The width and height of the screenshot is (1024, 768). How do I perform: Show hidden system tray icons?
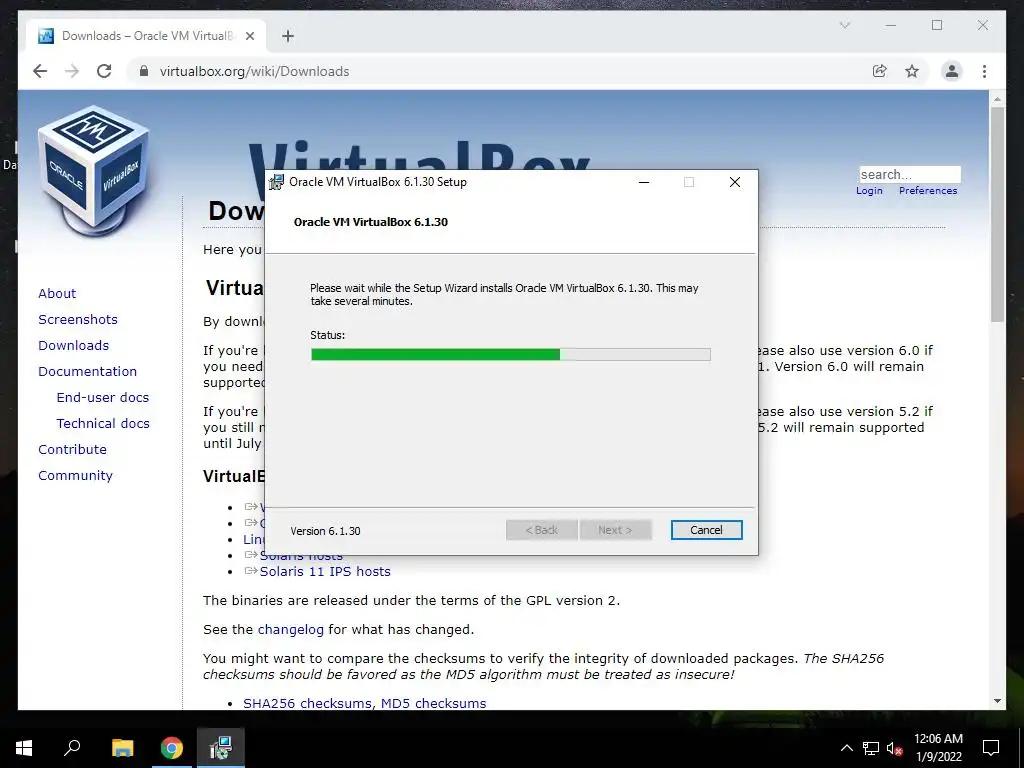click(846, 748)
